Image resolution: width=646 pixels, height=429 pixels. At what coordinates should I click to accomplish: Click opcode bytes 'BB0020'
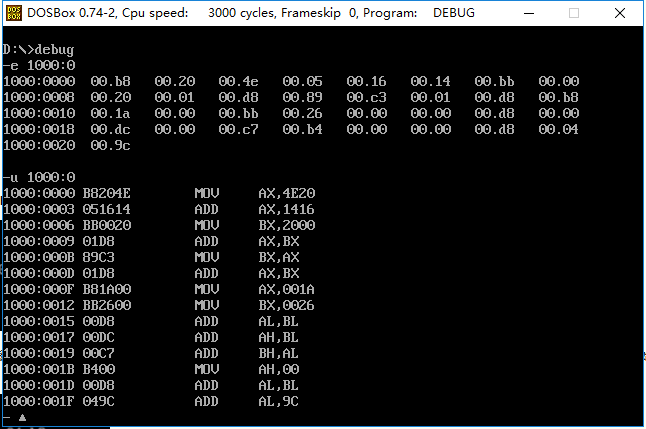[107, 225]
